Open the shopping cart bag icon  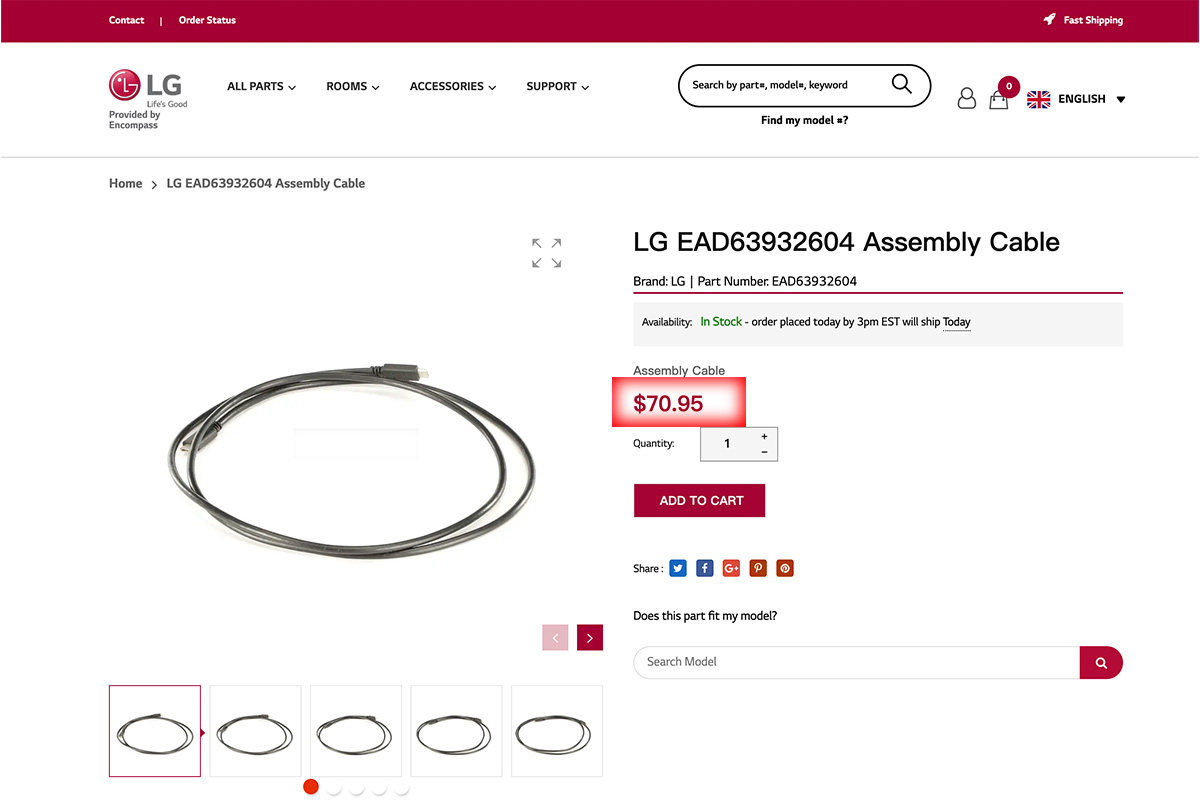click(x=998, y=100)
